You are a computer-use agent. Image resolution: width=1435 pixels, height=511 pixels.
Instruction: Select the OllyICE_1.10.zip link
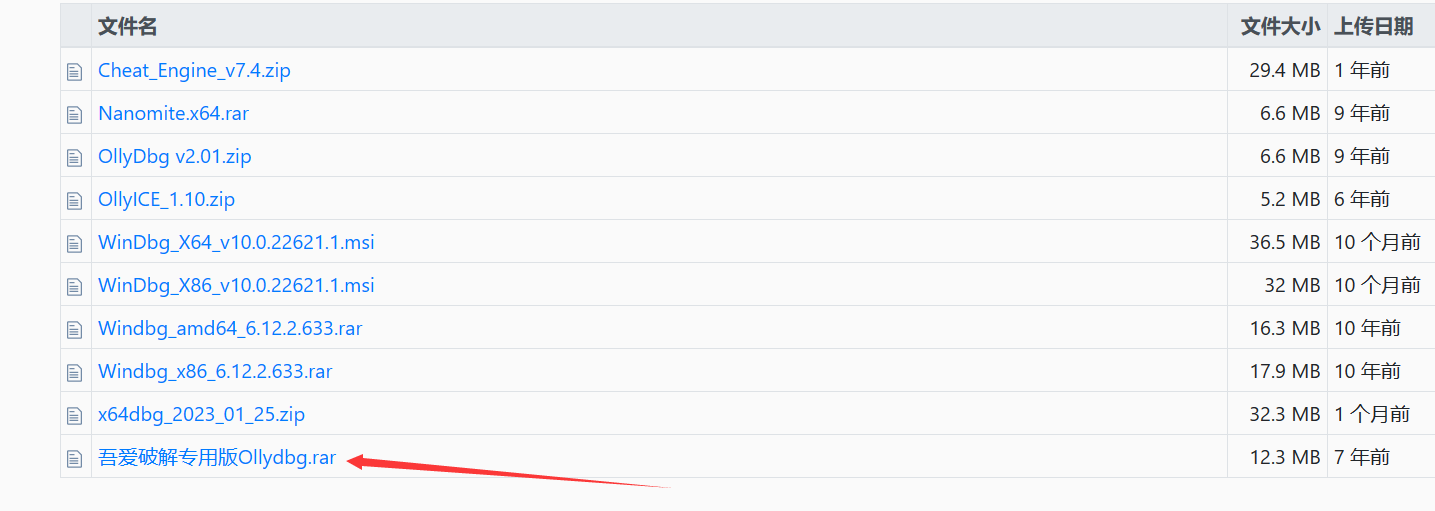pos(166,200)
